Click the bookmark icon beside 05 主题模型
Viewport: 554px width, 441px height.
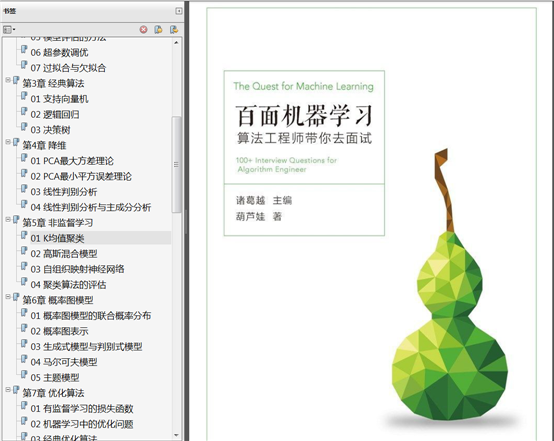click(x=24, y=375)
